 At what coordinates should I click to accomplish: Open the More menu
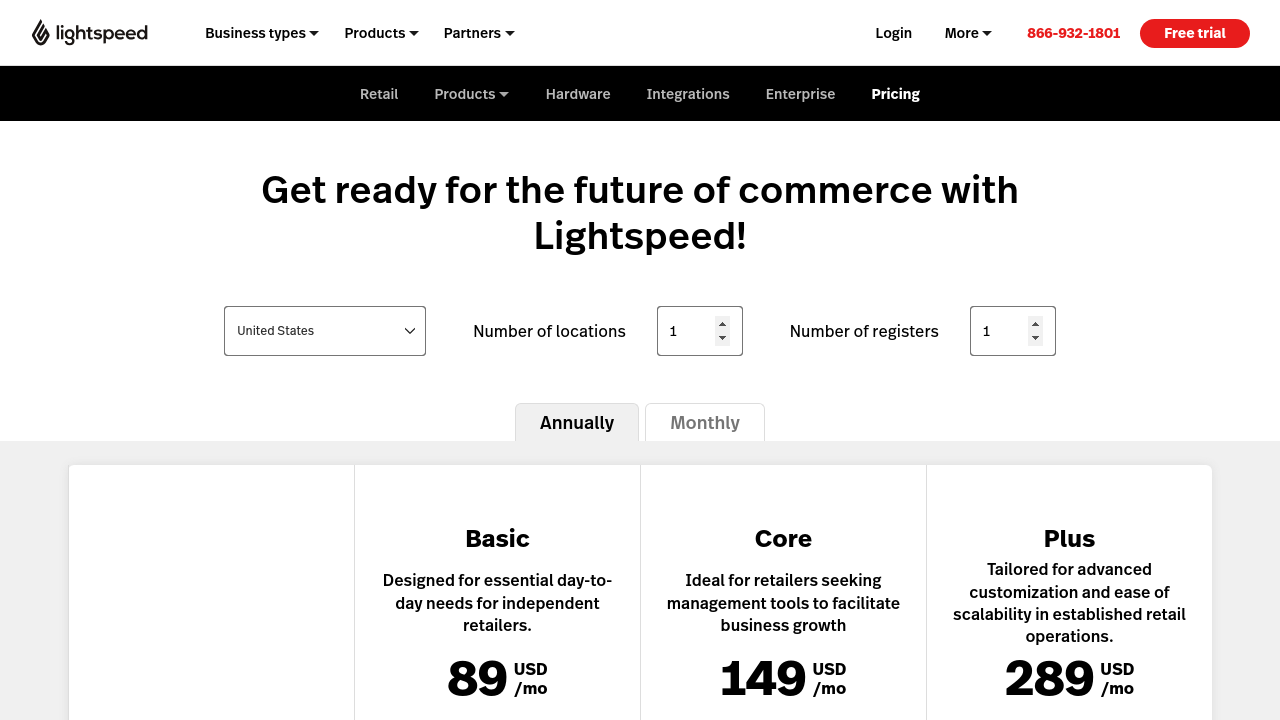point(968,33)
